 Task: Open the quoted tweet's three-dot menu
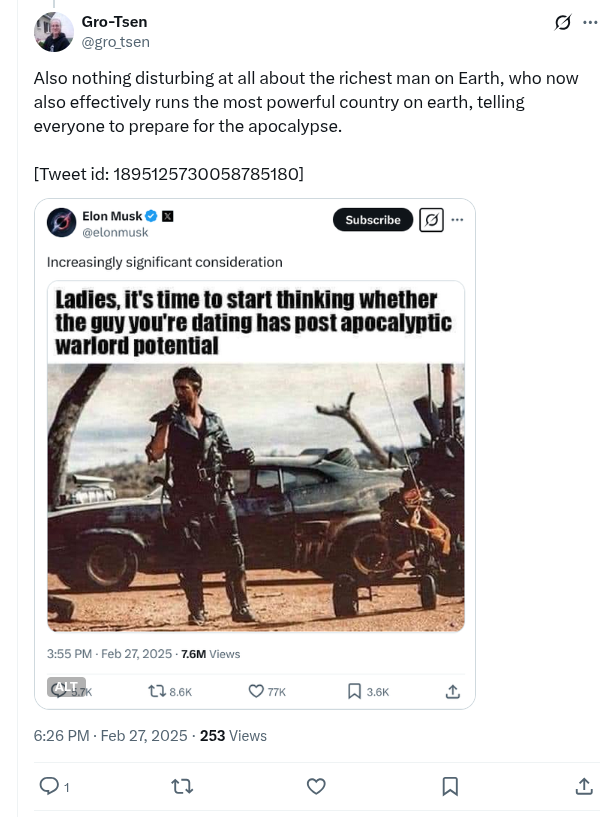457,220
